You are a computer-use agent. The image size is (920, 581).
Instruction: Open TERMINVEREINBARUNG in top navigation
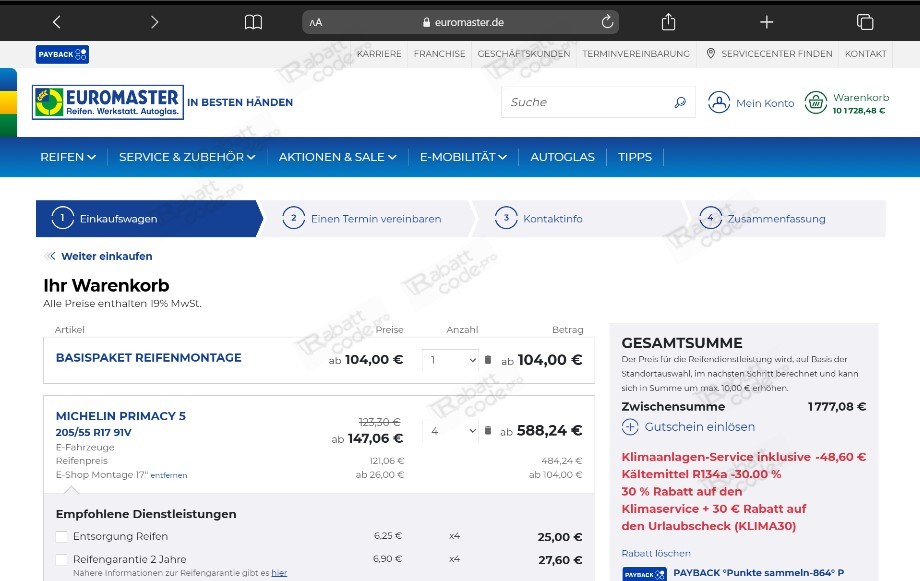tap(636, 53)
